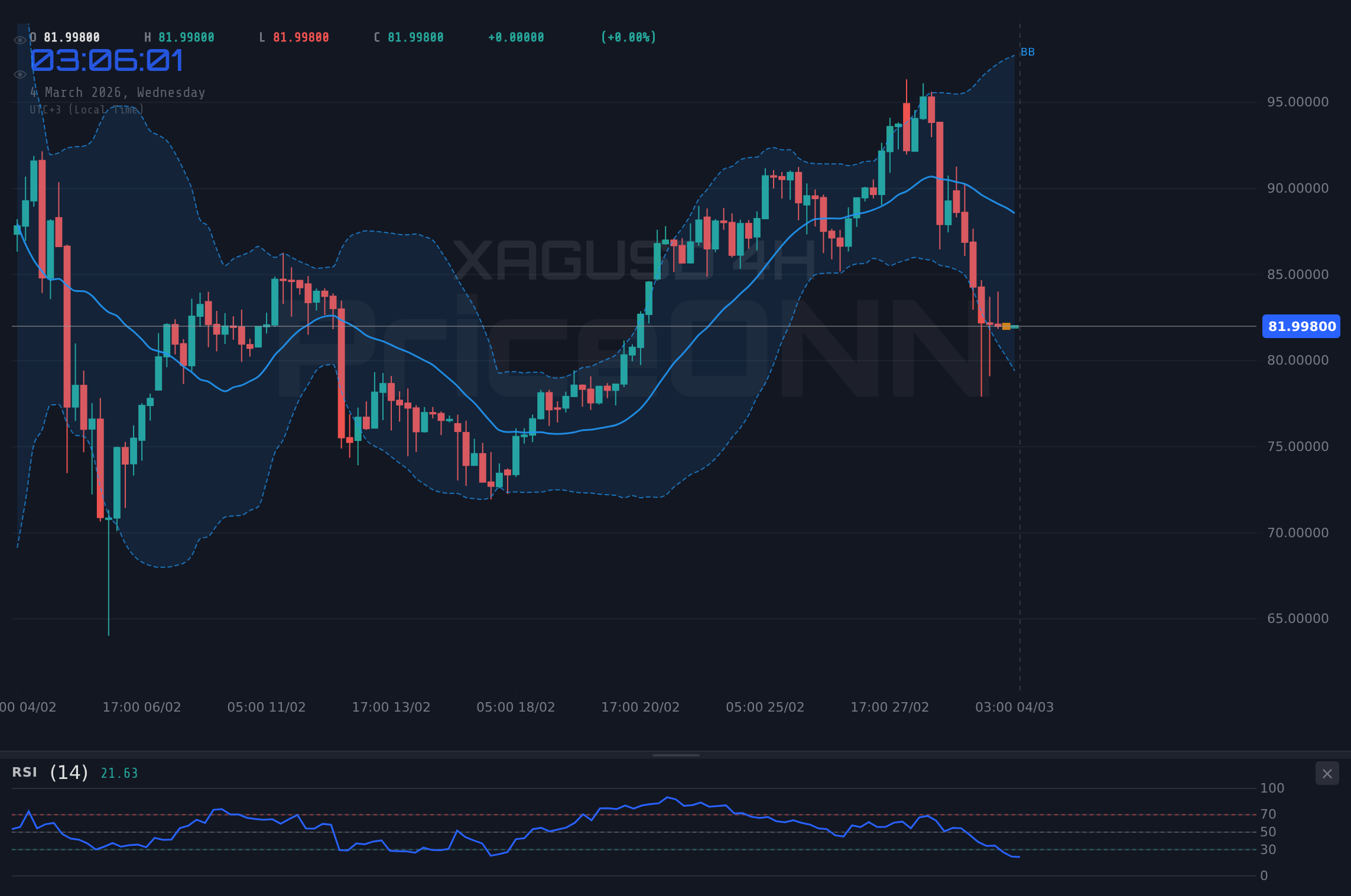Toggle visibility of the countdown timer row
1351x896 pixels.
[x=20, y=74]
